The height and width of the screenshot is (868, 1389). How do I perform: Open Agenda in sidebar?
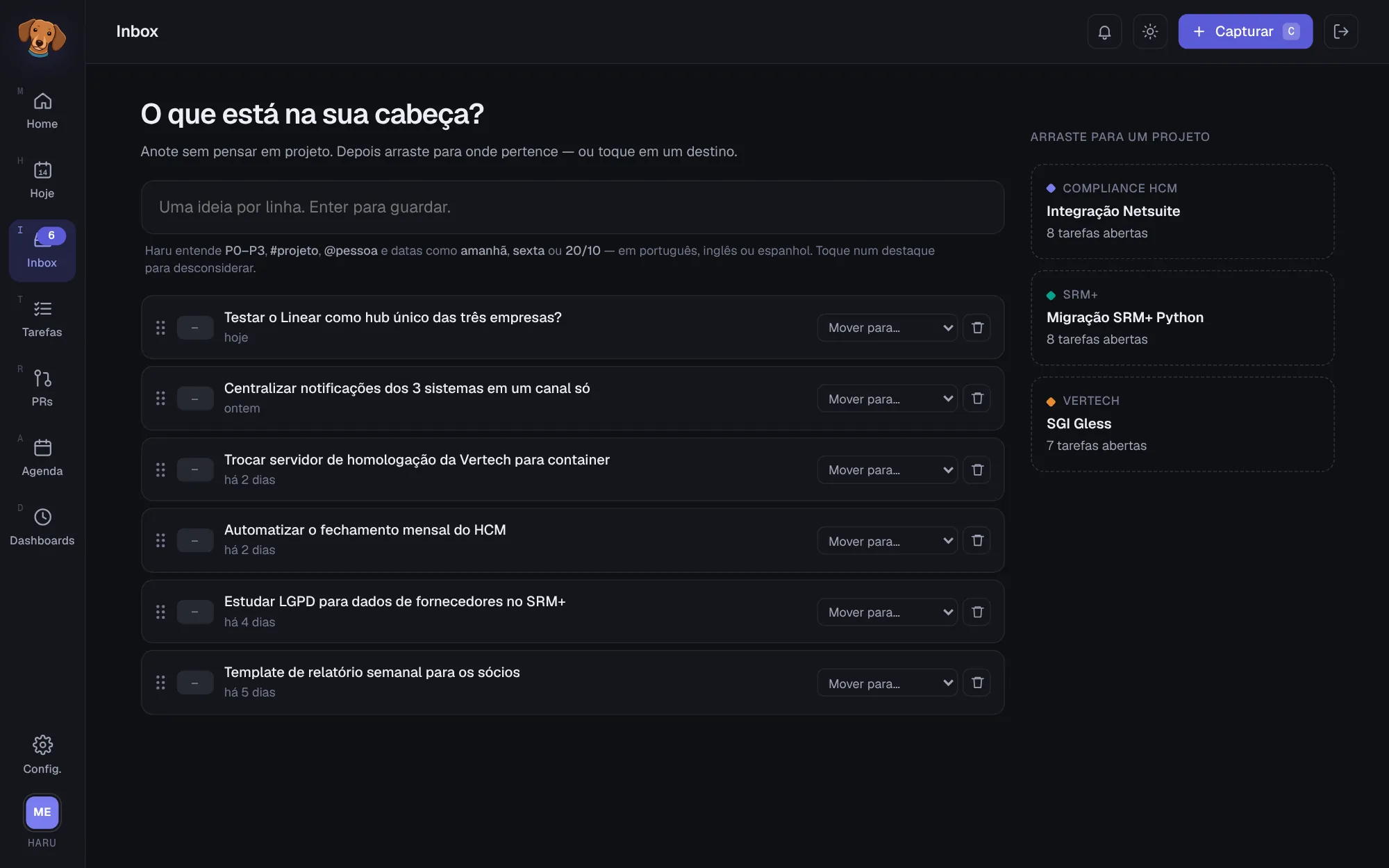coord(42,458)
